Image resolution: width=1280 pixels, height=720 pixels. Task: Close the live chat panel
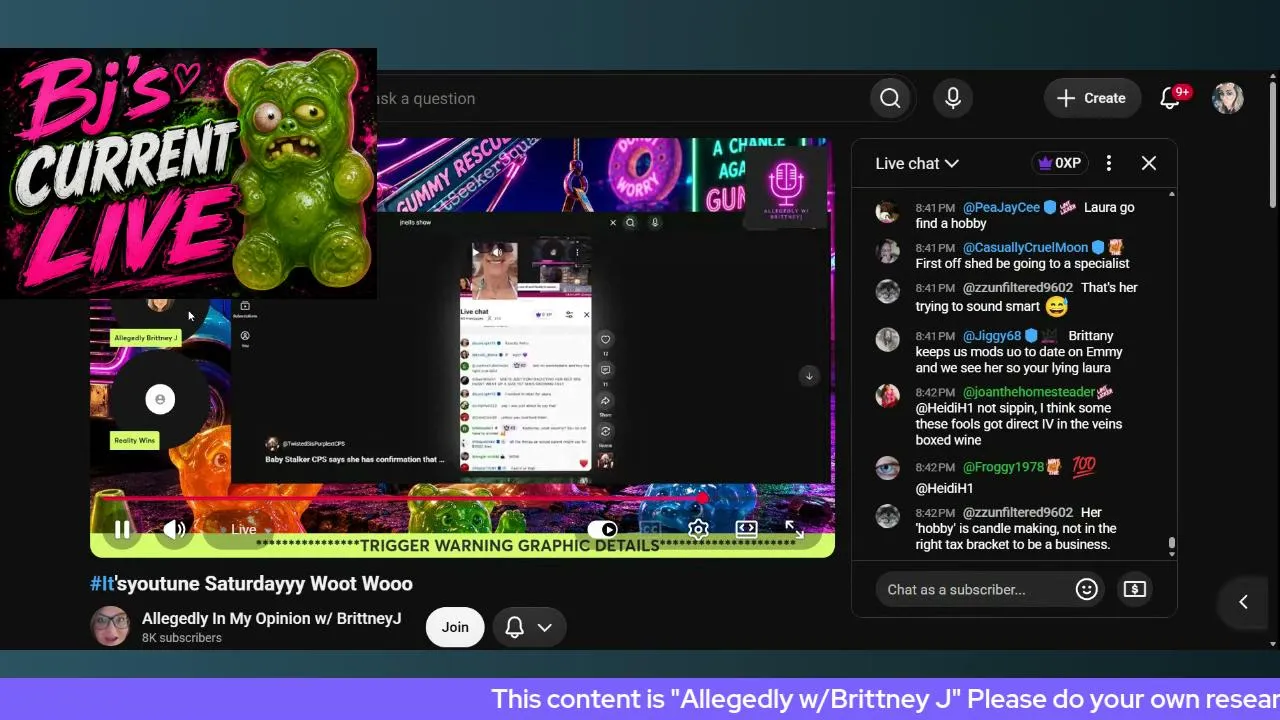pyautogui.click(x=1149, y=163)
